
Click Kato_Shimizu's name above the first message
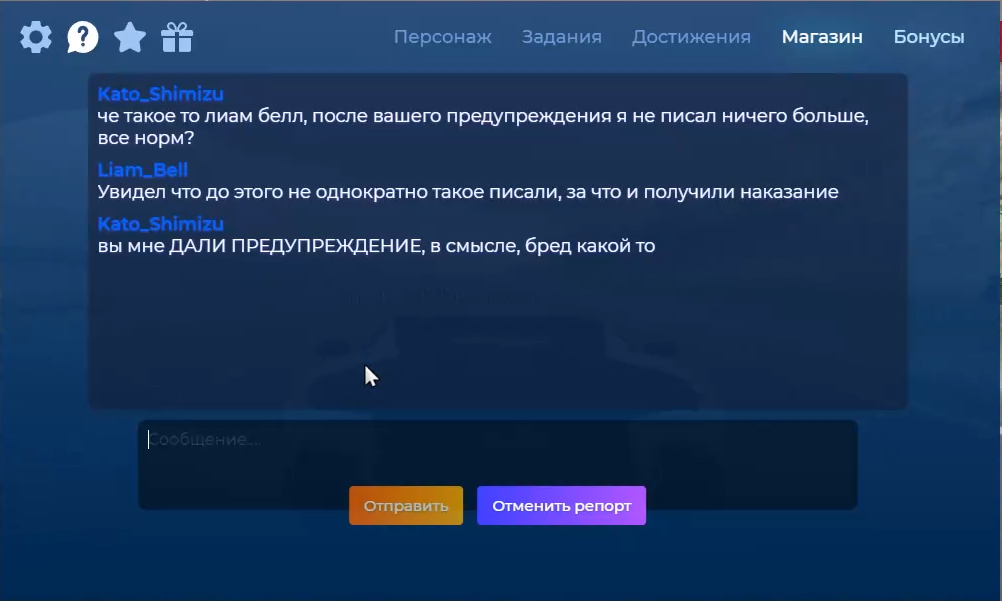(161, 93)
